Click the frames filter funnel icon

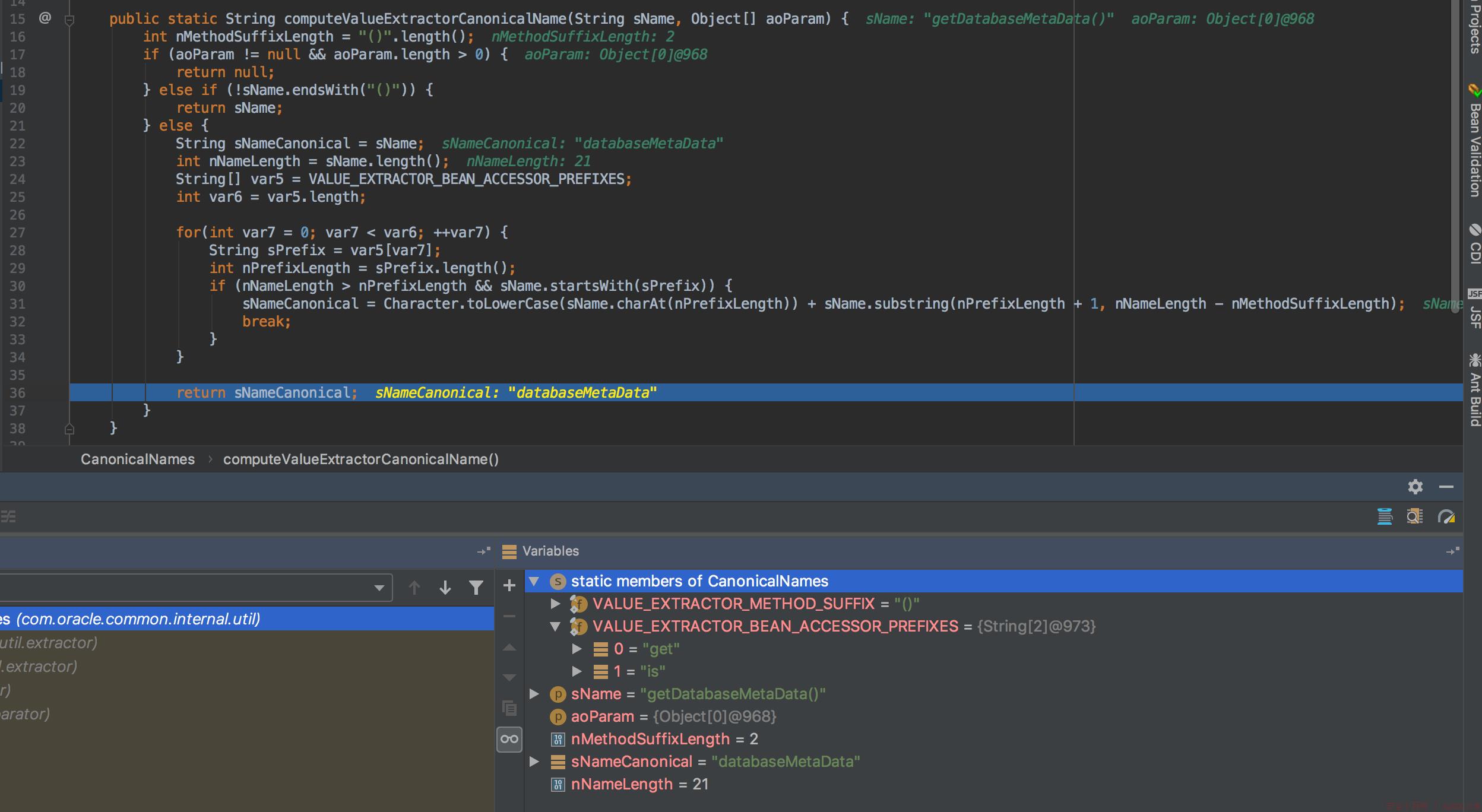[x=476, y=588]
